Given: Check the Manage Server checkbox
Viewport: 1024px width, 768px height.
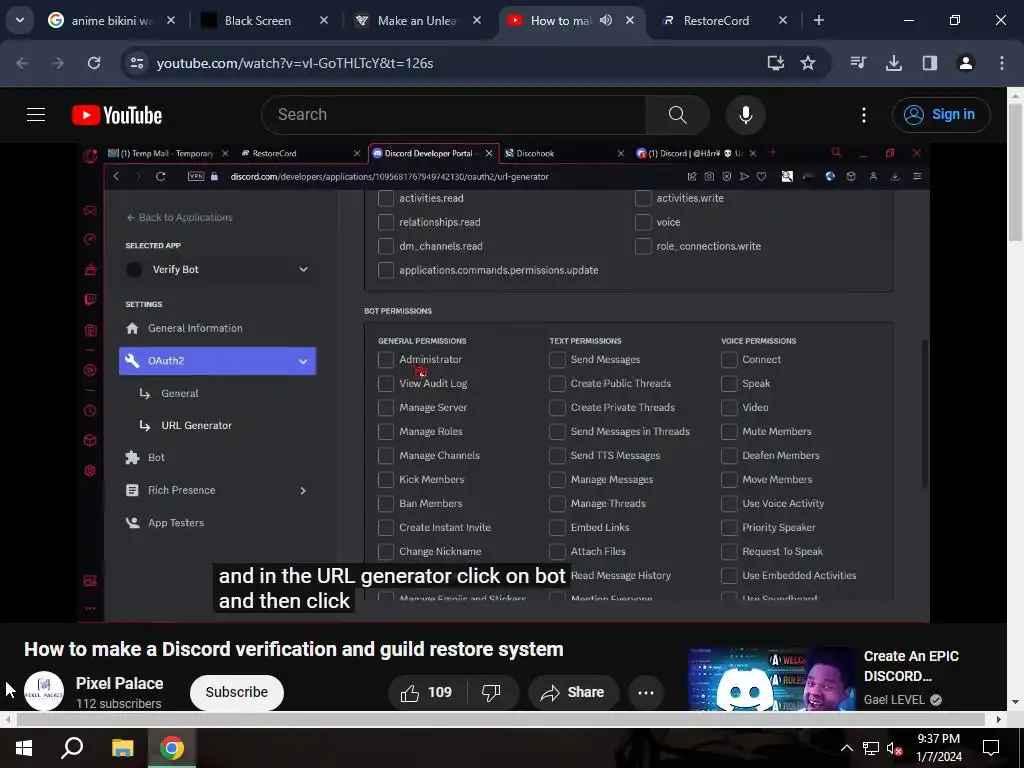Looking at the screenshot, I should (386, 408).
